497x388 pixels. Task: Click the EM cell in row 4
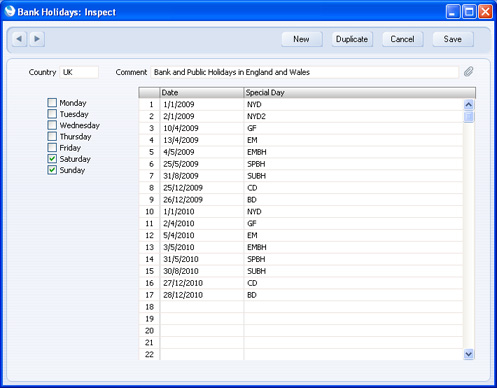coord(353,140)
